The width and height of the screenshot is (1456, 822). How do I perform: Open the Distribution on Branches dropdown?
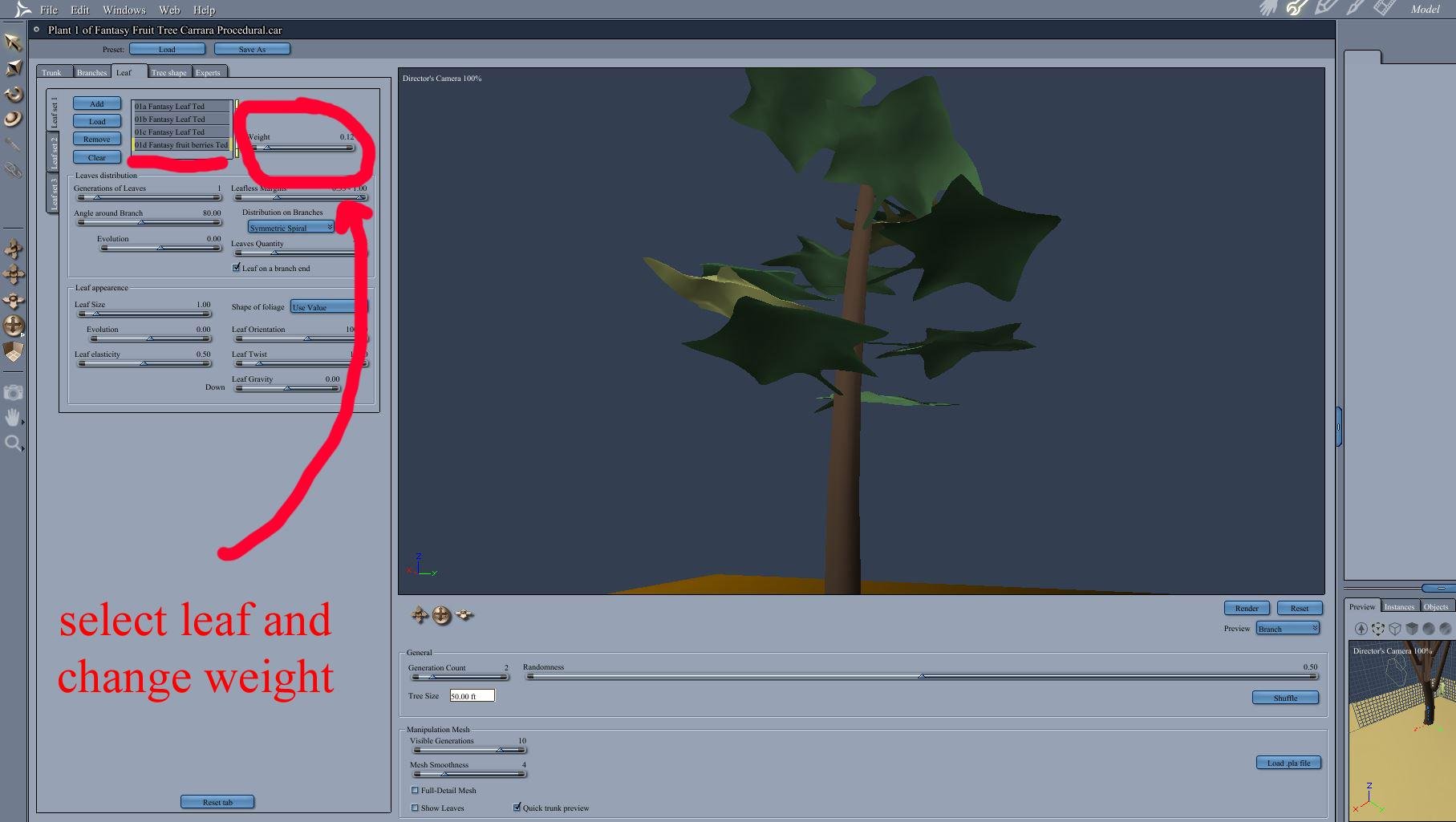(x=290, y=228)
